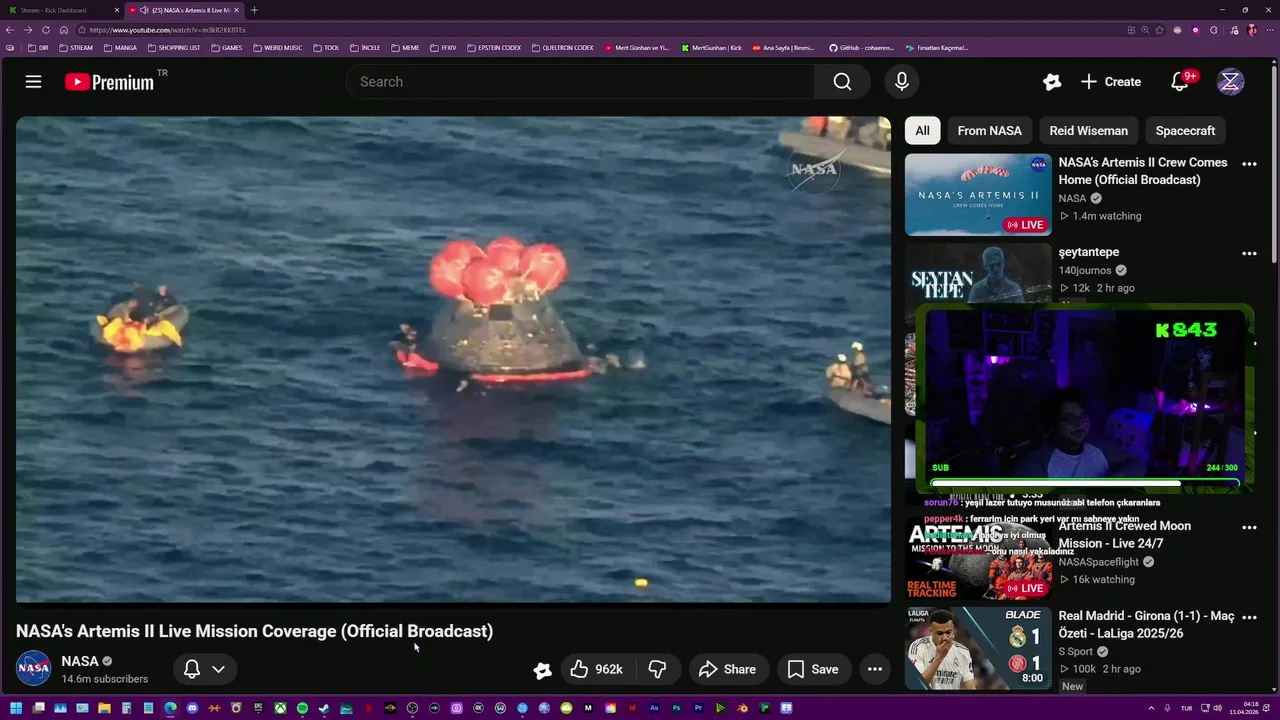
Task: Open YouTube notifications bell
Action: [x=1180, y=82]
